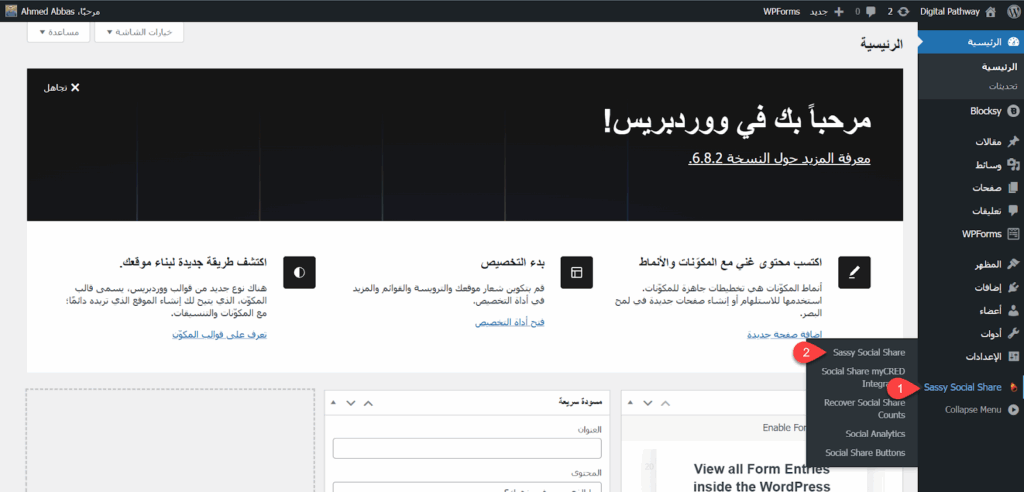
Task: Click heading اكتشف طريقة جديدة لبناء موقعك
Action: (193, 262)
